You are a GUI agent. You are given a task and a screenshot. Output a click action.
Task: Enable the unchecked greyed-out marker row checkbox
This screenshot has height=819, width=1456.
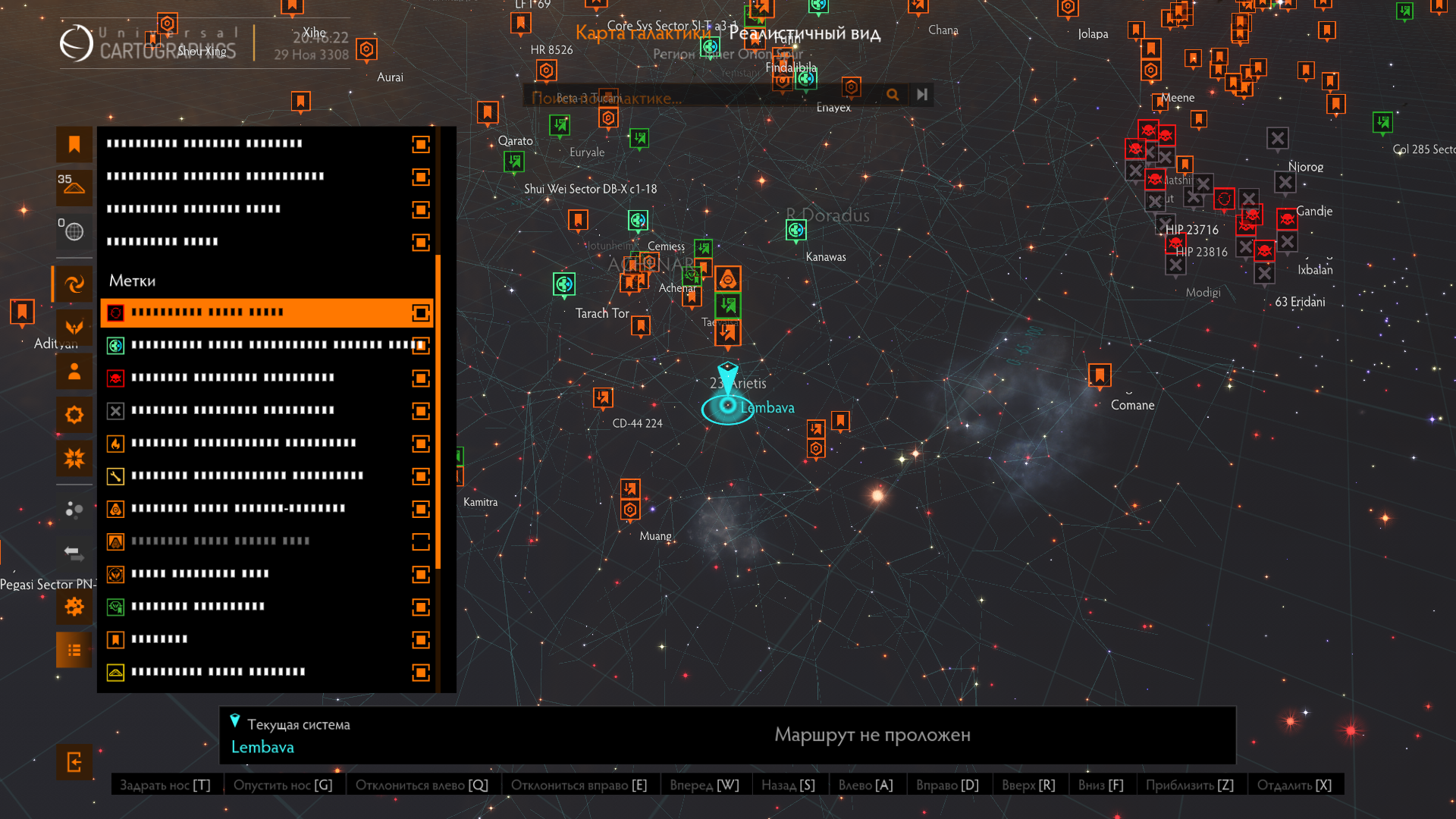[421, 541]
